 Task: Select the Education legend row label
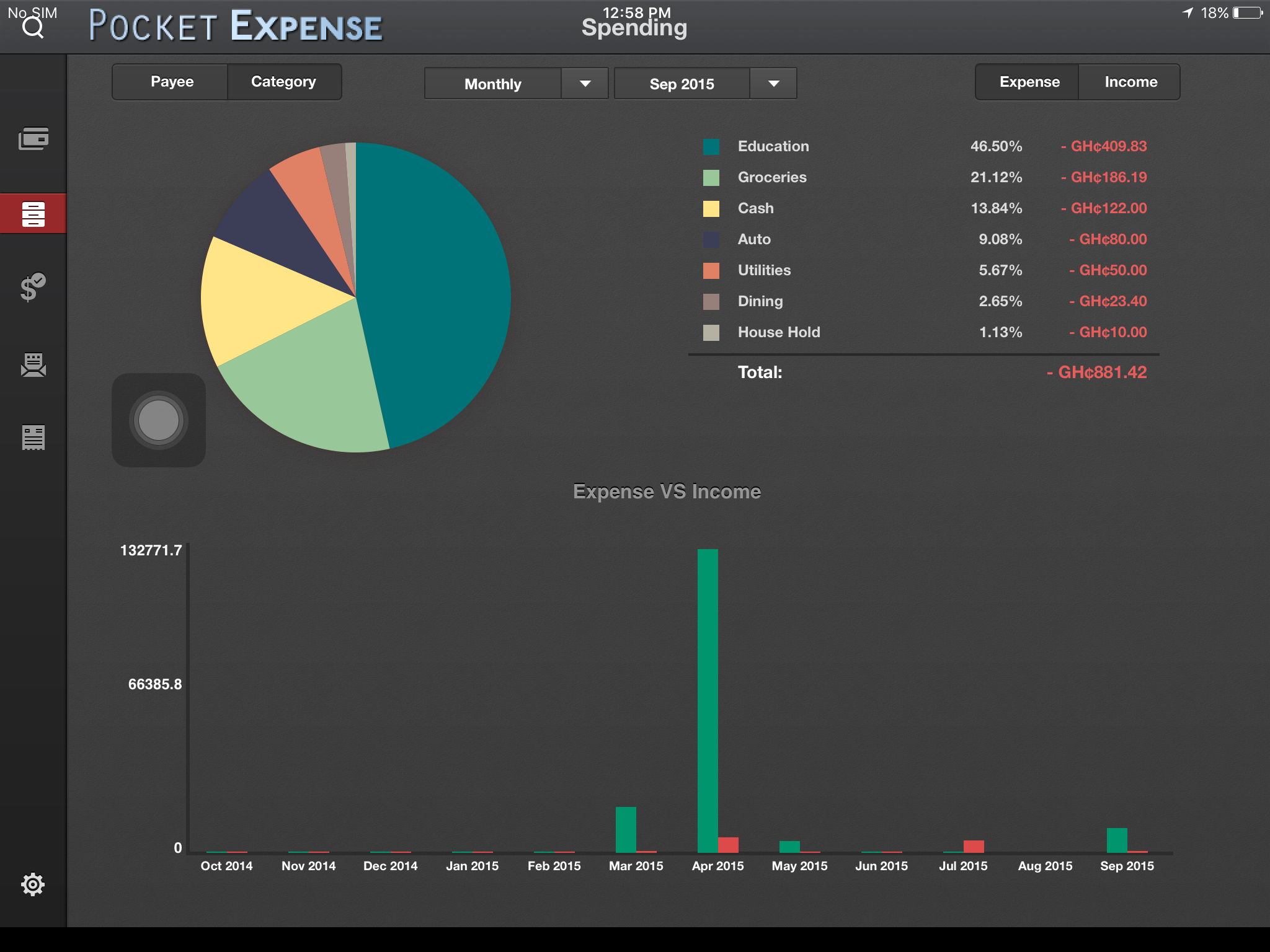[x=773, y=146]
